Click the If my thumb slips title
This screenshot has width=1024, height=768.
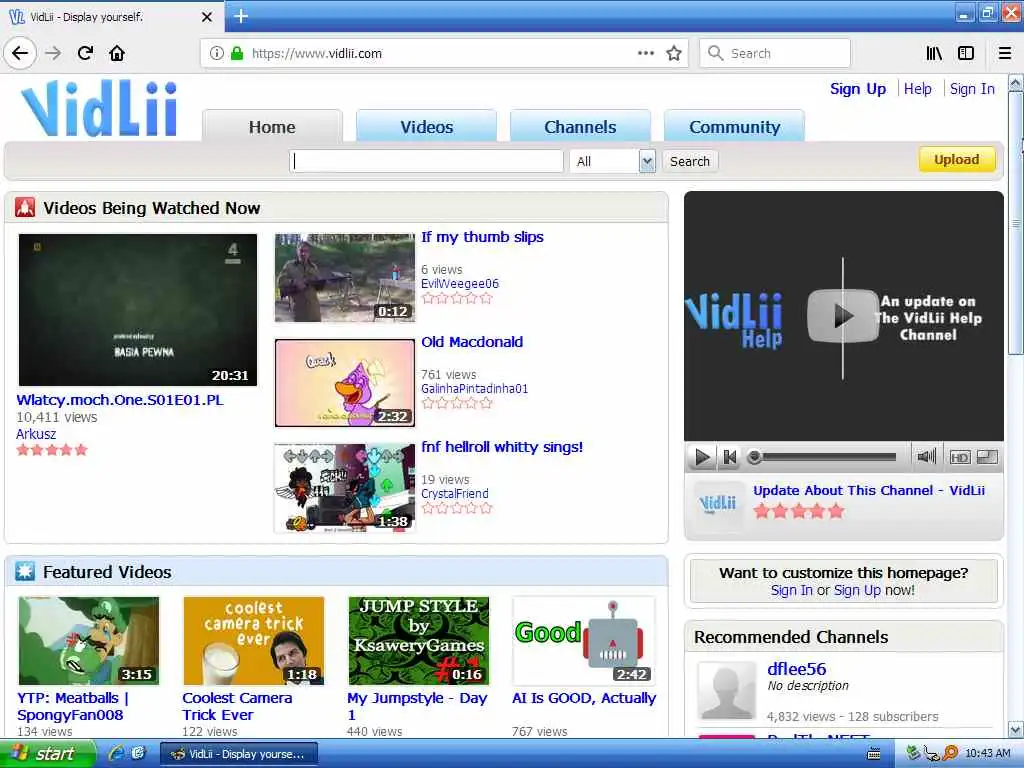pos(482,237)
